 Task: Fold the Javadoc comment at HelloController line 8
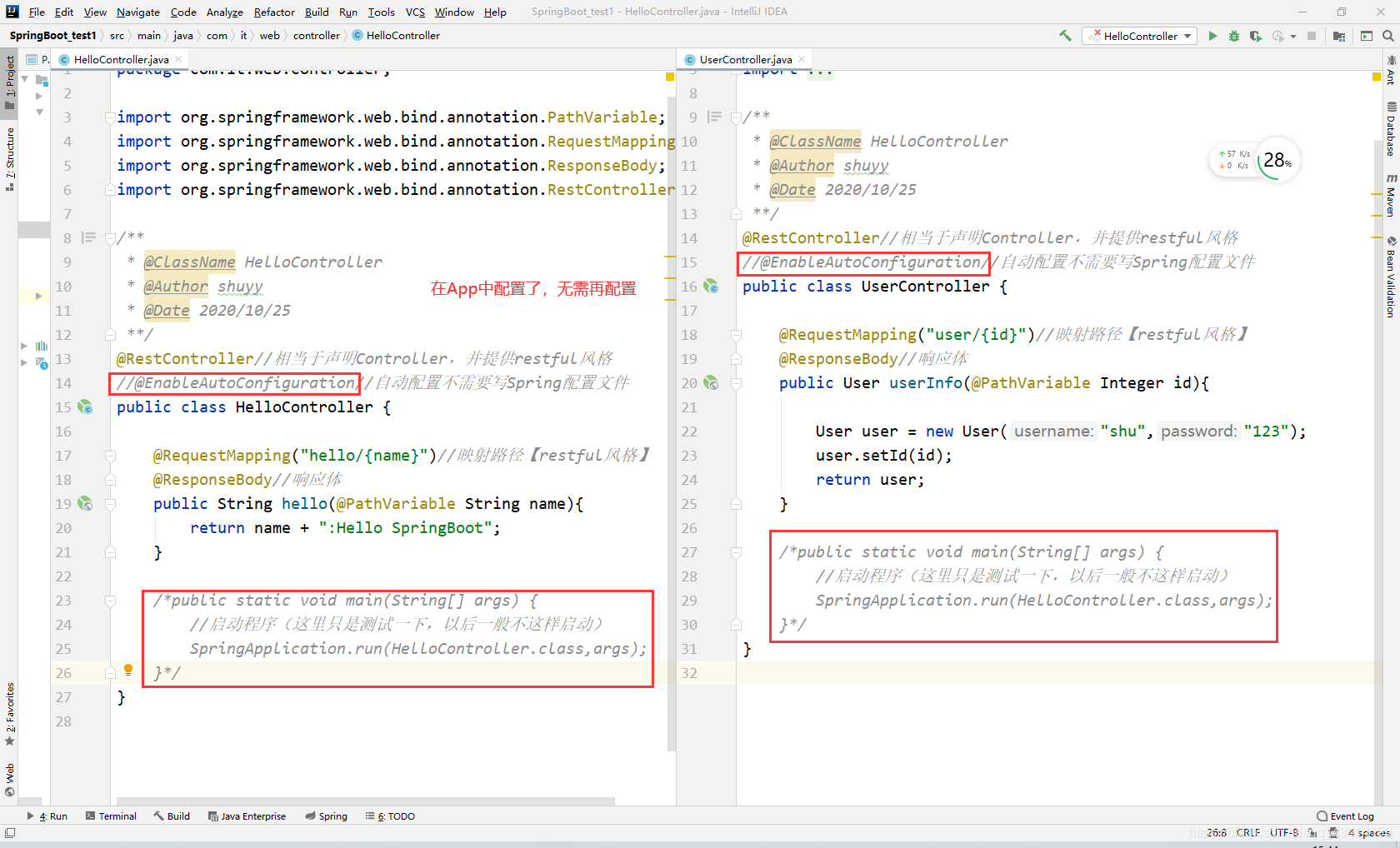[x=110, y=238]
